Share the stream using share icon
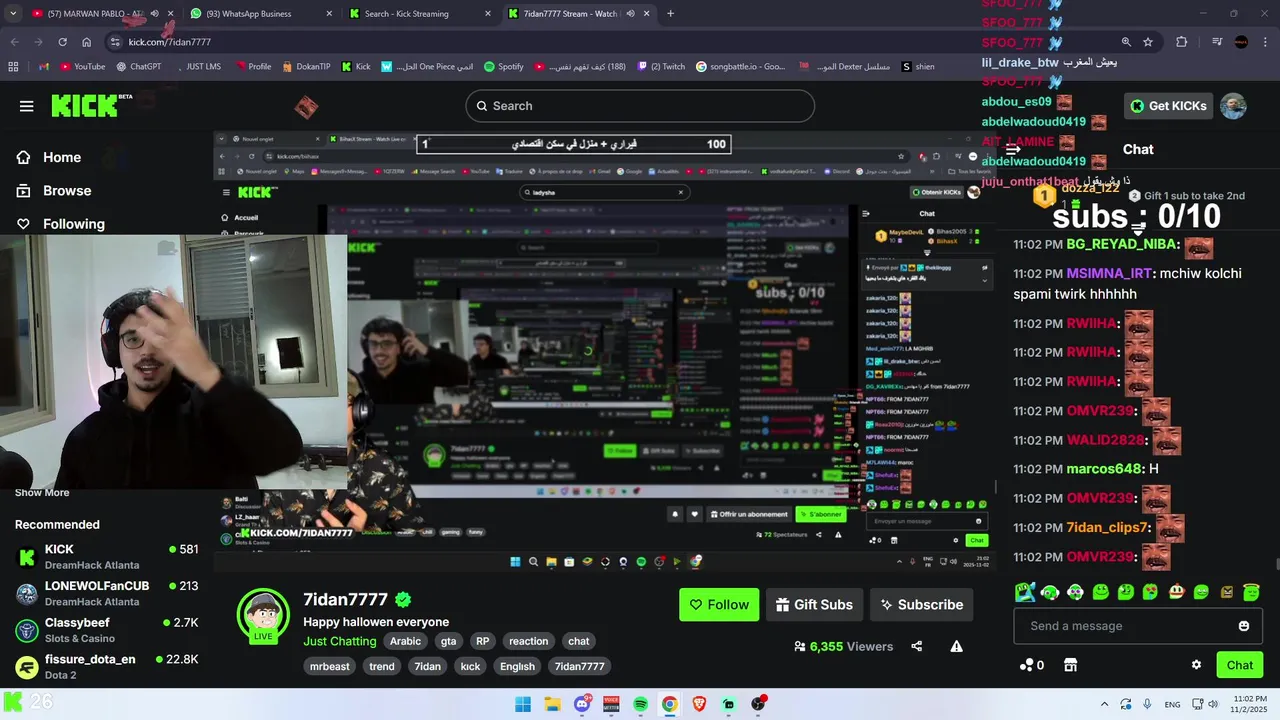 tap(916, 646)
